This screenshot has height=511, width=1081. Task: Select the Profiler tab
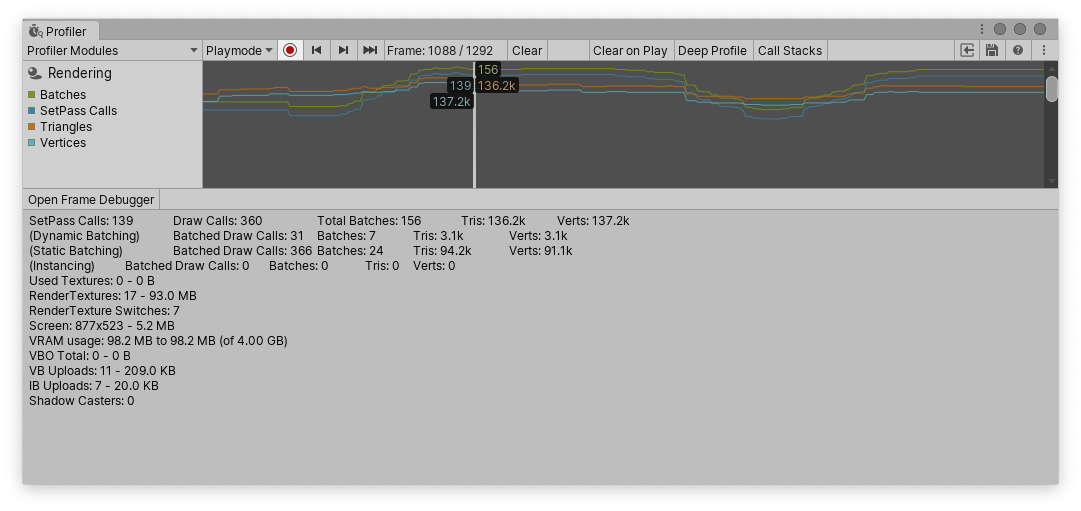pos(60,31)
